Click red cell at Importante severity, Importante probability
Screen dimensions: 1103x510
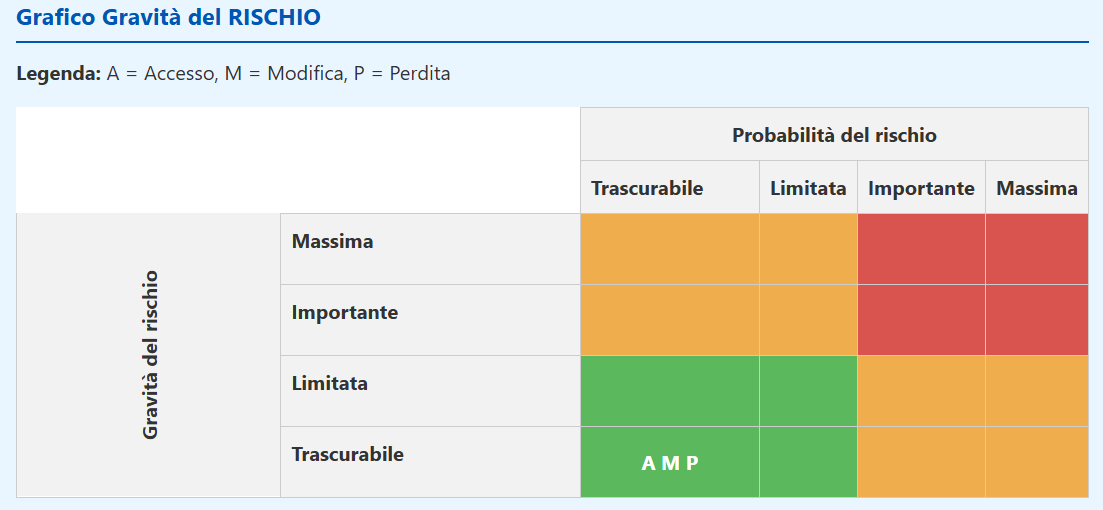(x=921, y=320)
